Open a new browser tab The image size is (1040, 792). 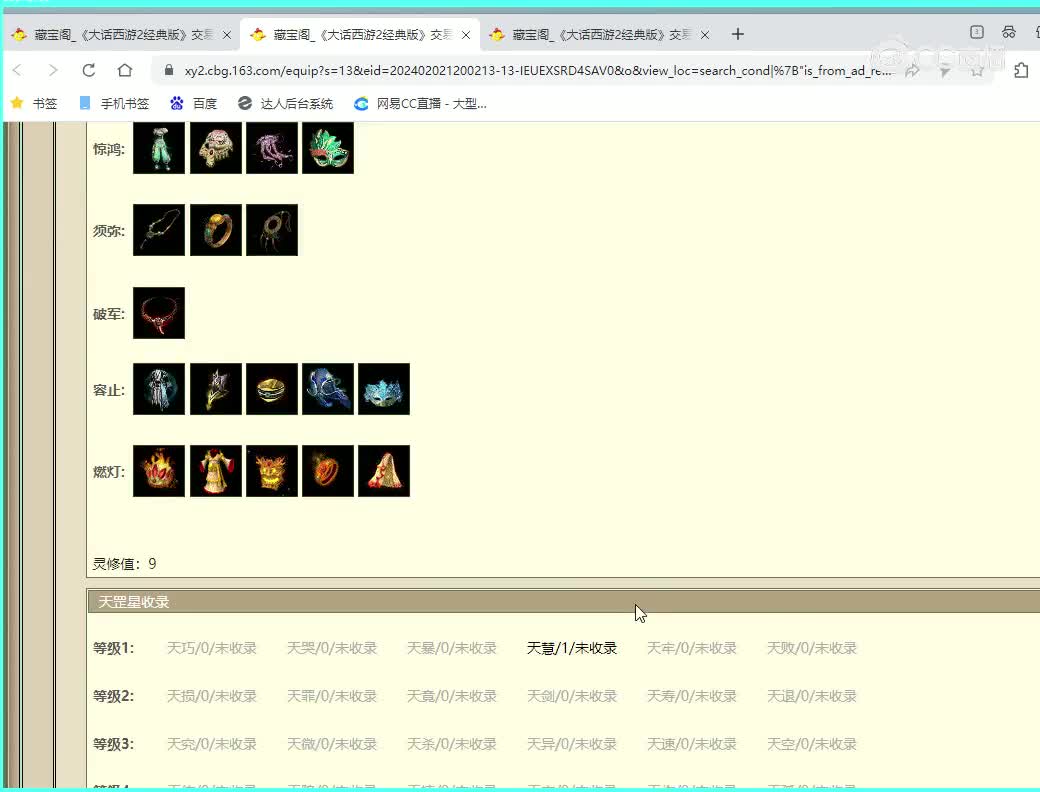pyautogui.click(x=738, y=34)
